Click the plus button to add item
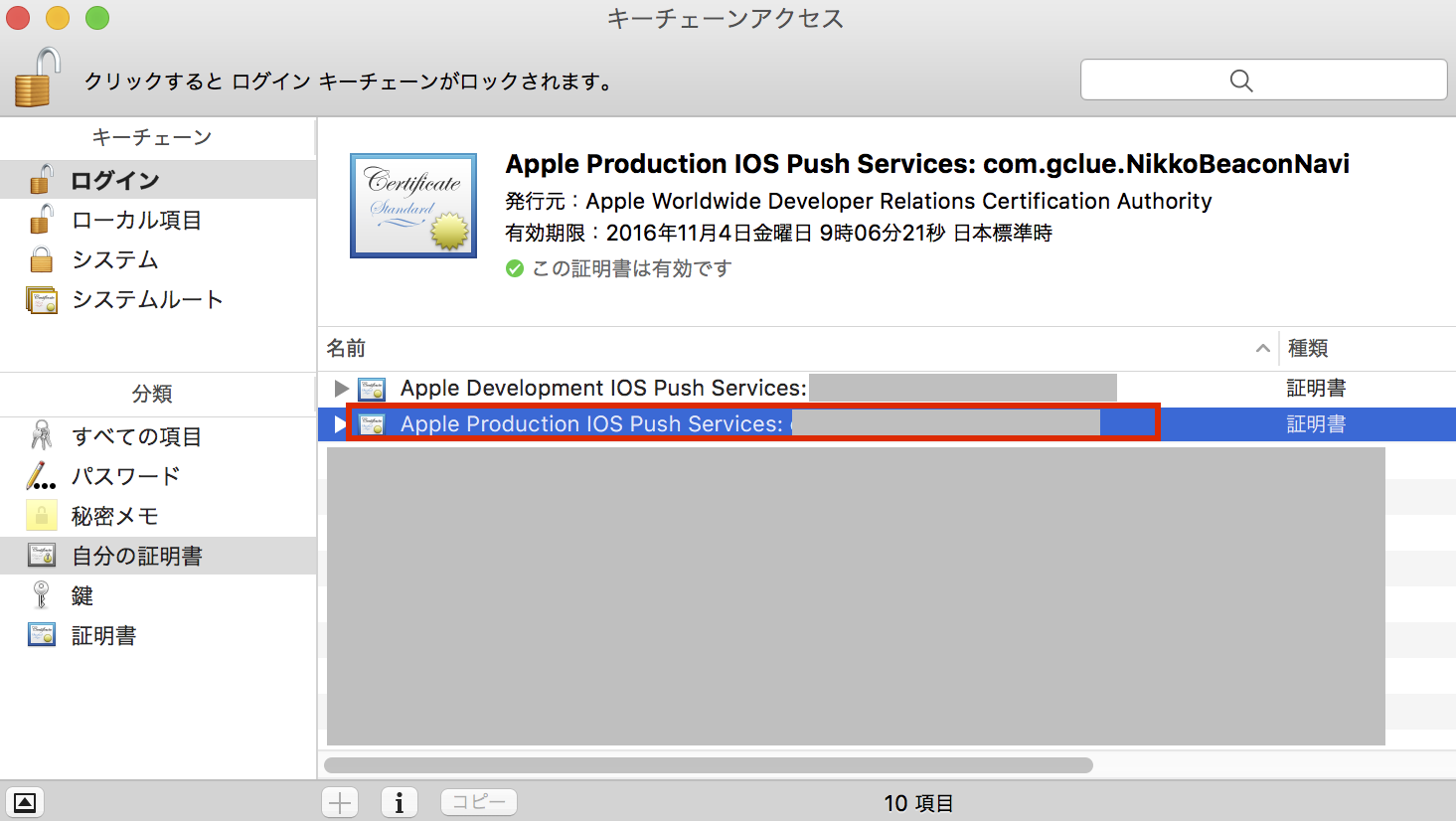The width and height of the screenshot is (1456, 821). [x=340, y=802]
